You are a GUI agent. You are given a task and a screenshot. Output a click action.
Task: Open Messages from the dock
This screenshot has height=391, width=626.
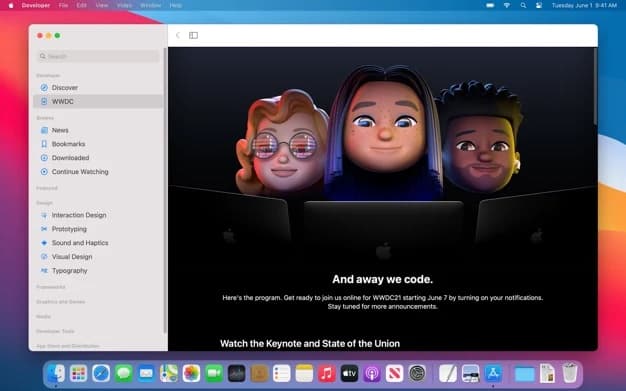[x=124, y=374]
